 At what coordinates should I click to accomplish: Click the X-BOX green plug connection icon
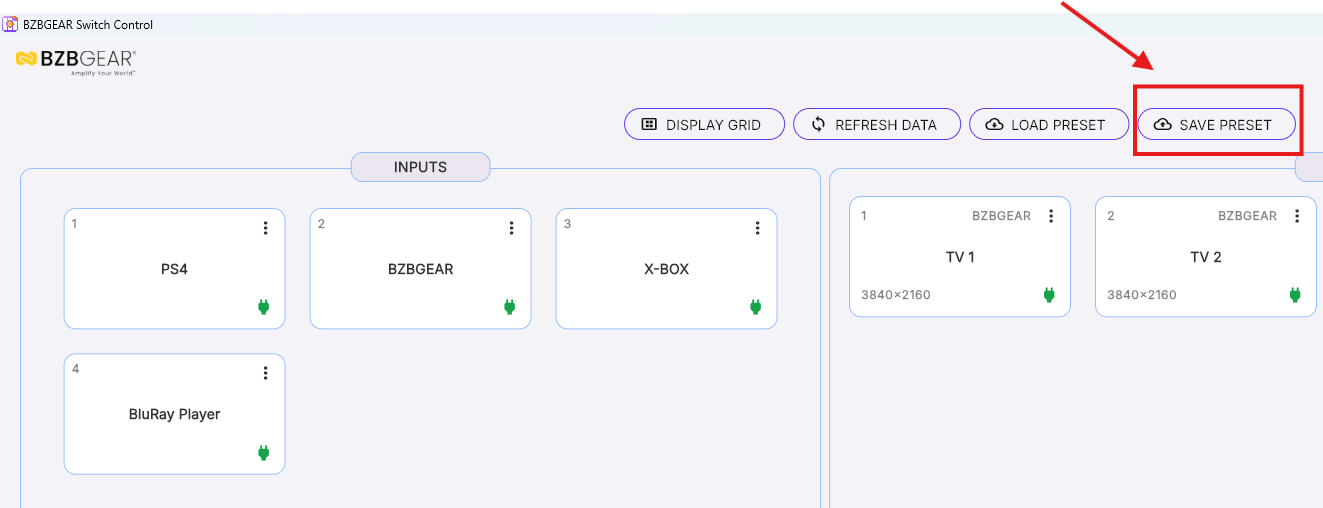click(x=756, y=307)
